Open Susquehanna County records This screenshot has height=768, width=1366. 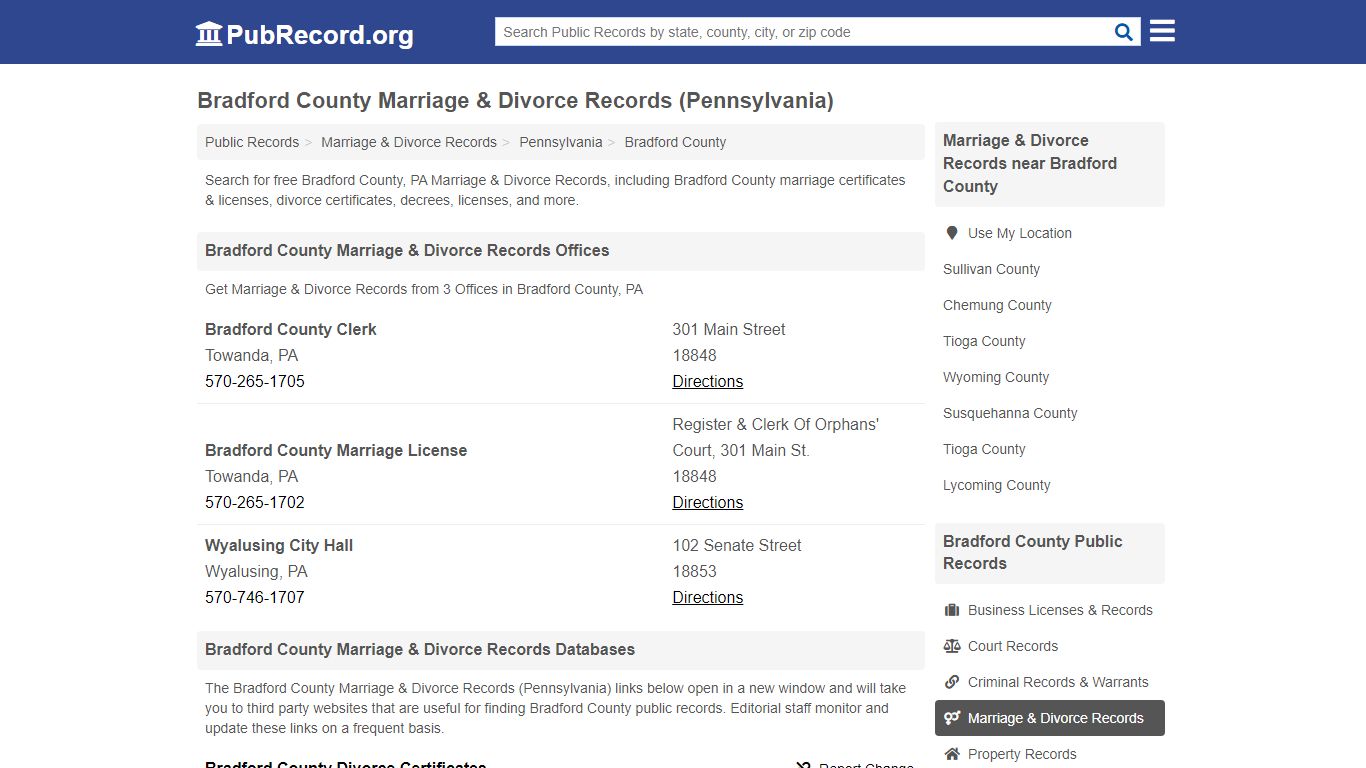coord(1010,413)
